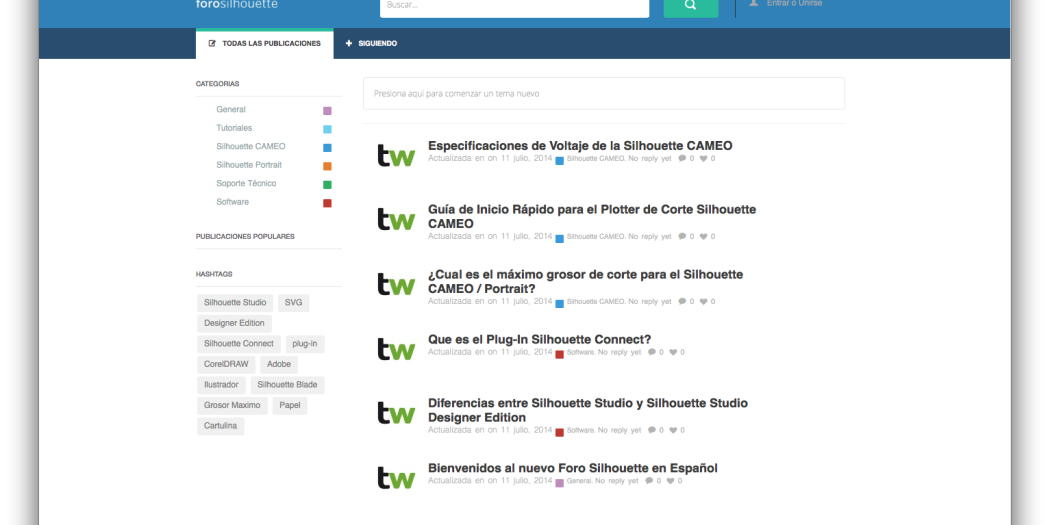
Task: Select the Cartulina hashtag
Action: point(221,426)
